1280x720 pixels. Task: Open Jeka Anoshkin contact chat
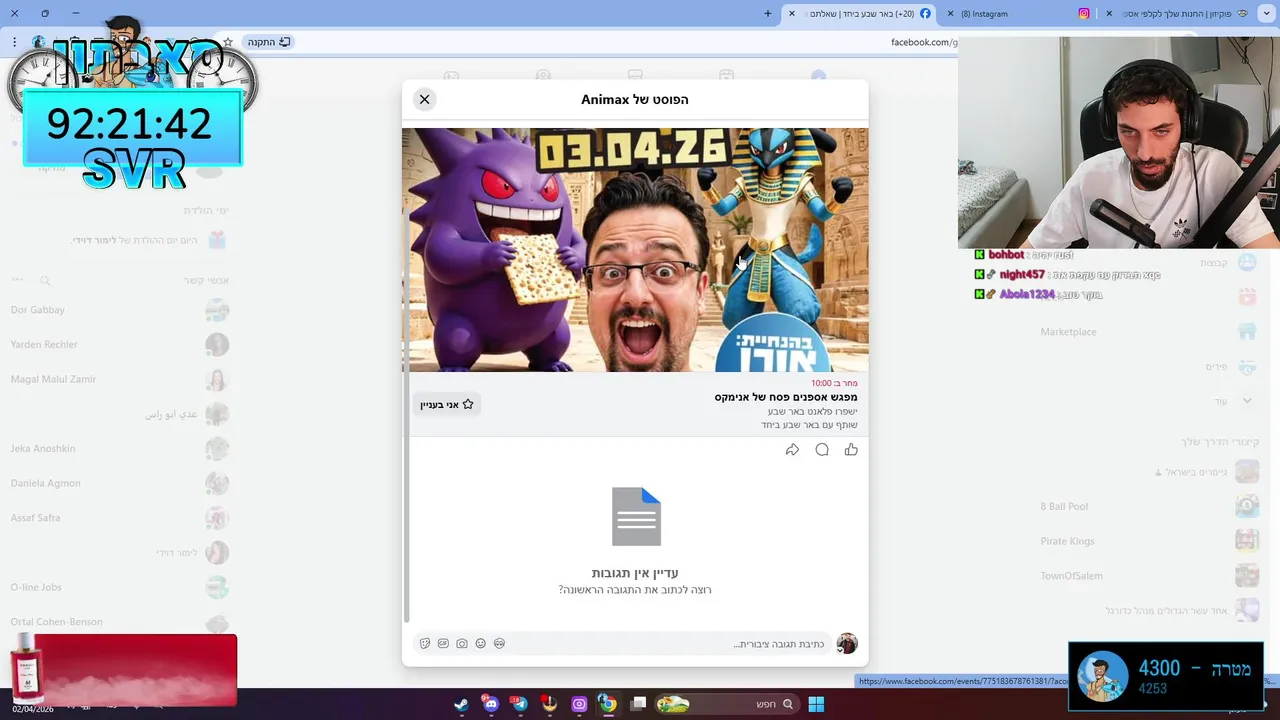[118, 449]
